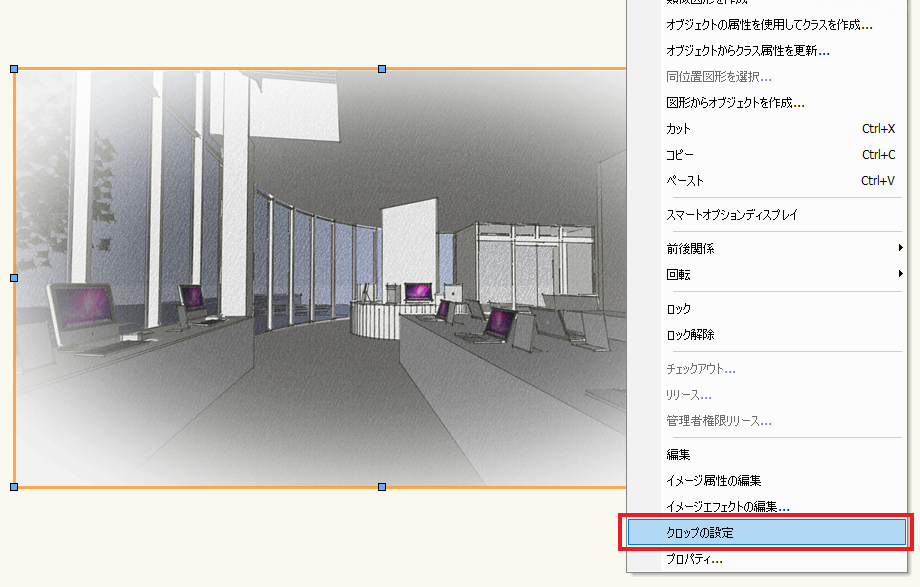Unlock the object with ロック解除
This screenshot has width=920, height=587.
pos(690,335)
